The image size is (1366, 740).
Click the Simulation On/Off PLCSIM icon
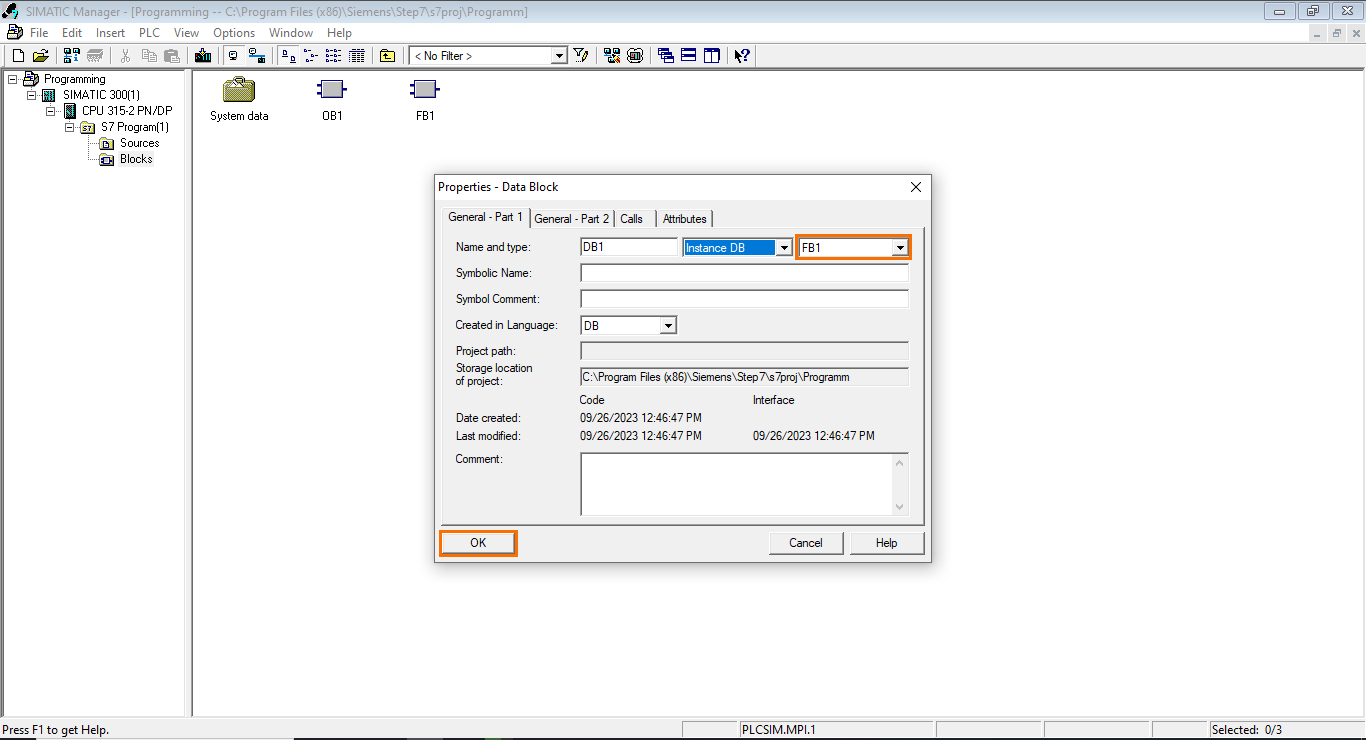[x=635, y=56]
